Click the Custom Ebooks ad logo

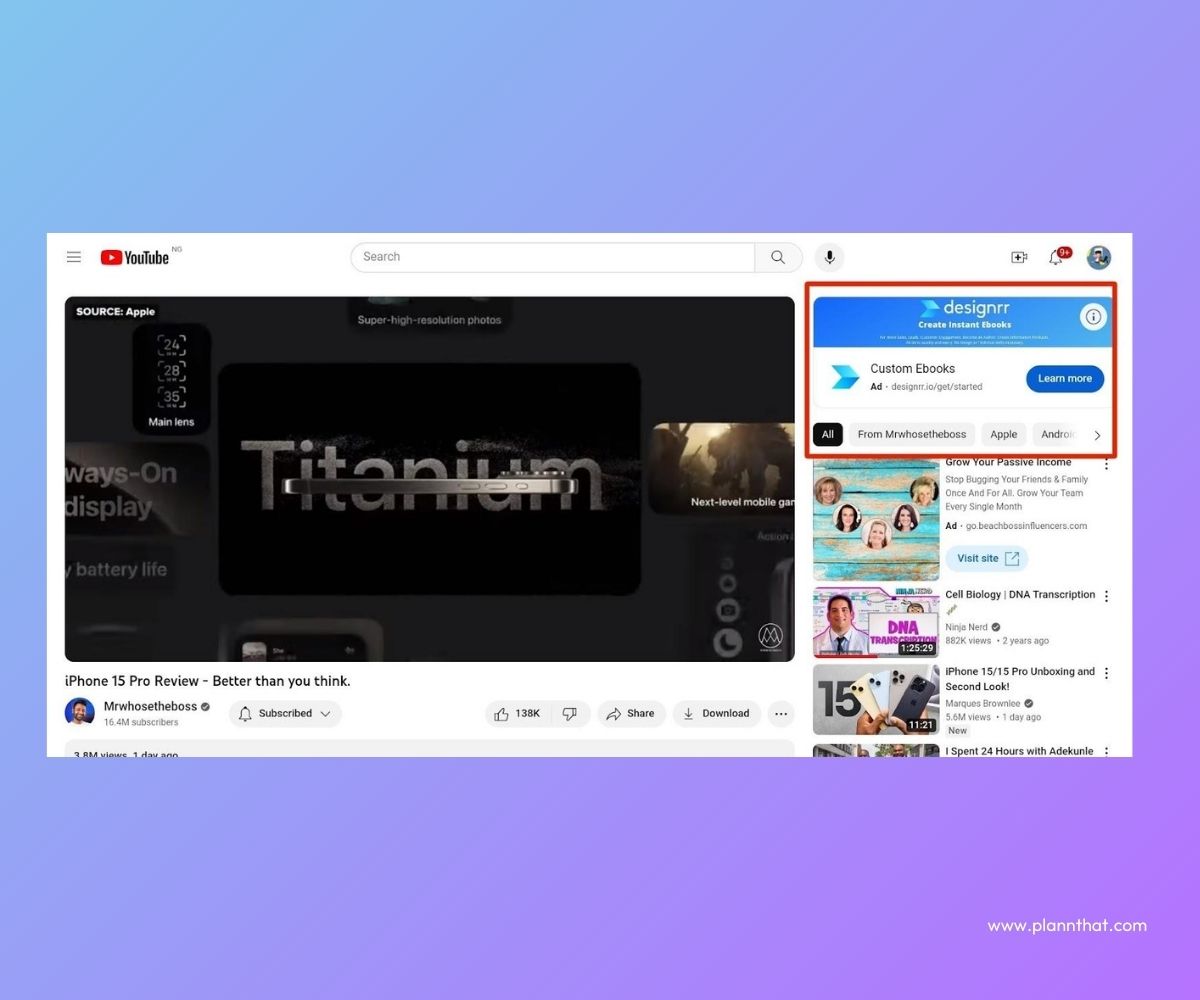[845, 377]
